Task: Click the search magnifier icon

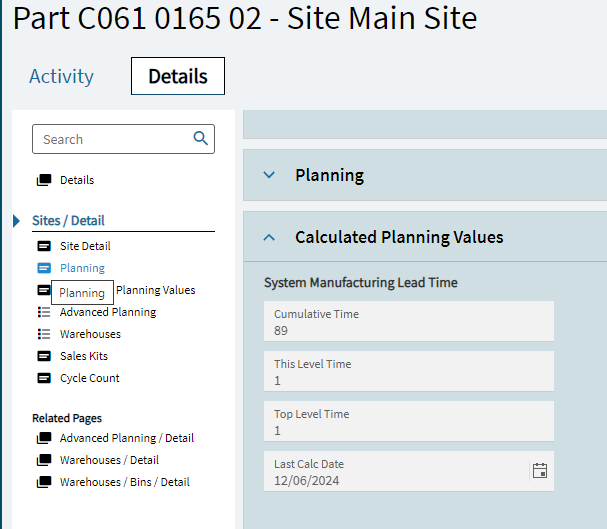Action: 200,139
